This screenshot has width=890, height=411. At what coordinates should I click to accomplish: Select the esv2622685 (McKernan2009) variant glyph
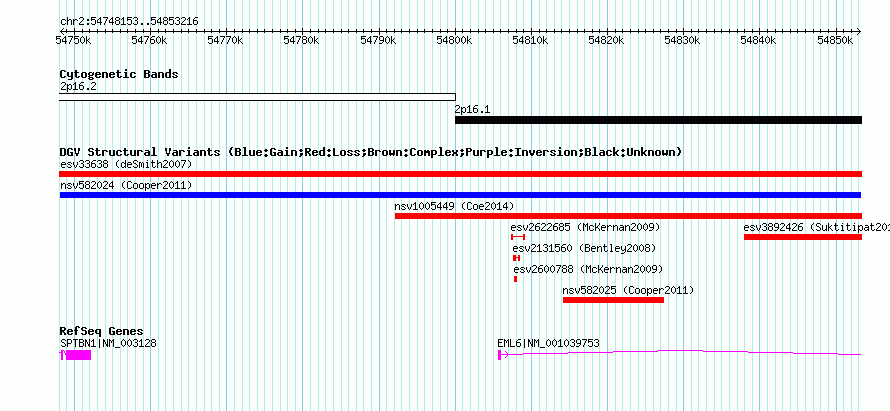pos(518,237)
